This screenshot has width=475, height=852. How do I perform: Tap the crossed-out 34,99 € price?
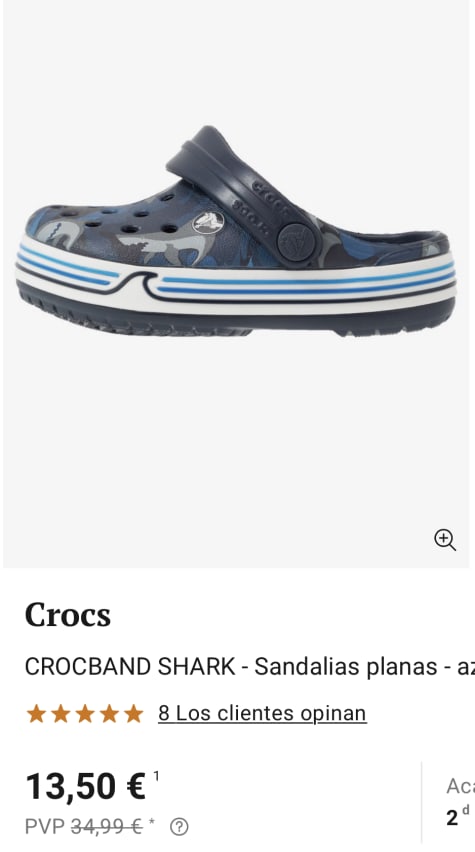coord(107,827)
